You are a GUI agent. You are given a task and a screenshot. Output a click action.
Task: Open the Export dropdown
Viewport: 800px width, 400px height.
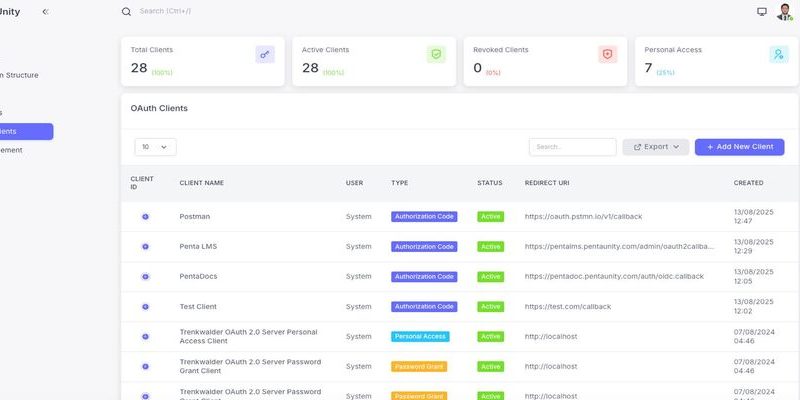[655, 147]
